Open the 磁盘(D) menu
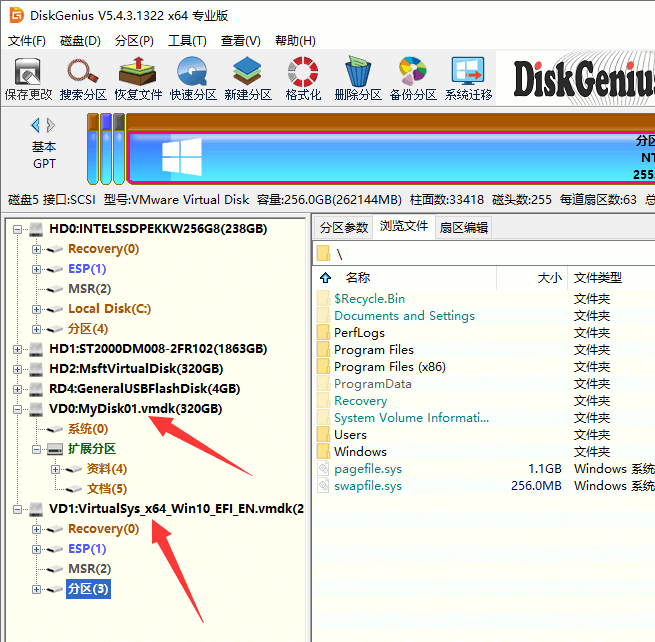Screen dimensions: 655x642 tap(80, 41)
